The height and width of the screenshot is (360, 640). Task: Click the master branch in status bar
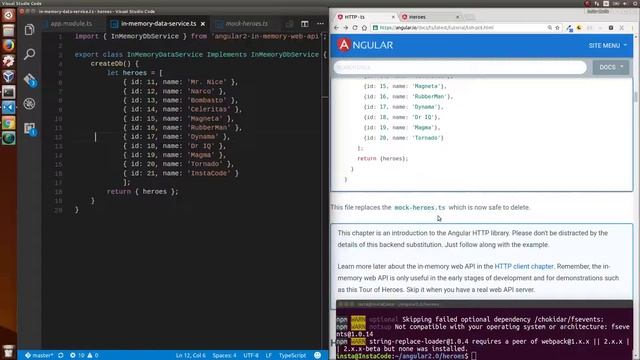coord(39,356)
